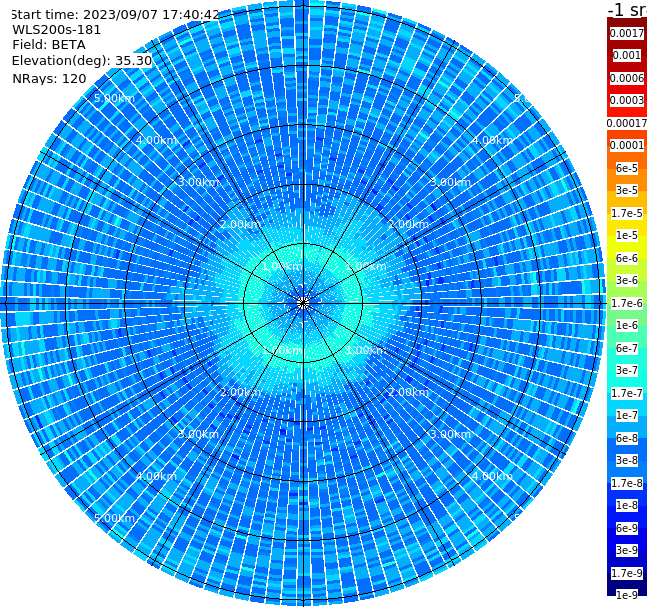The width and height of the screenshot is (647, 607).
Task: Click the northwest 5.00km range label
Action: coord(114,98)
